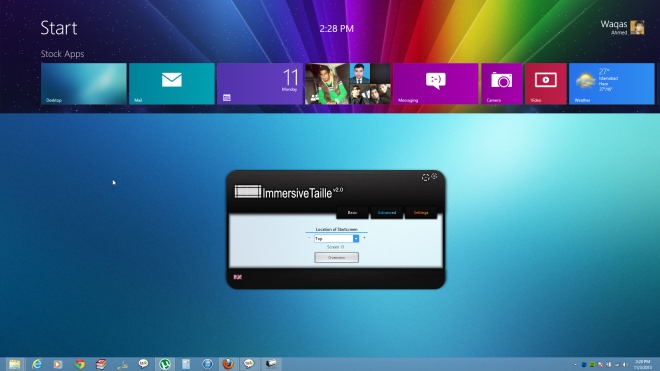Click the Start heading text
660x371 pixels.
click(x=59, y=28)
